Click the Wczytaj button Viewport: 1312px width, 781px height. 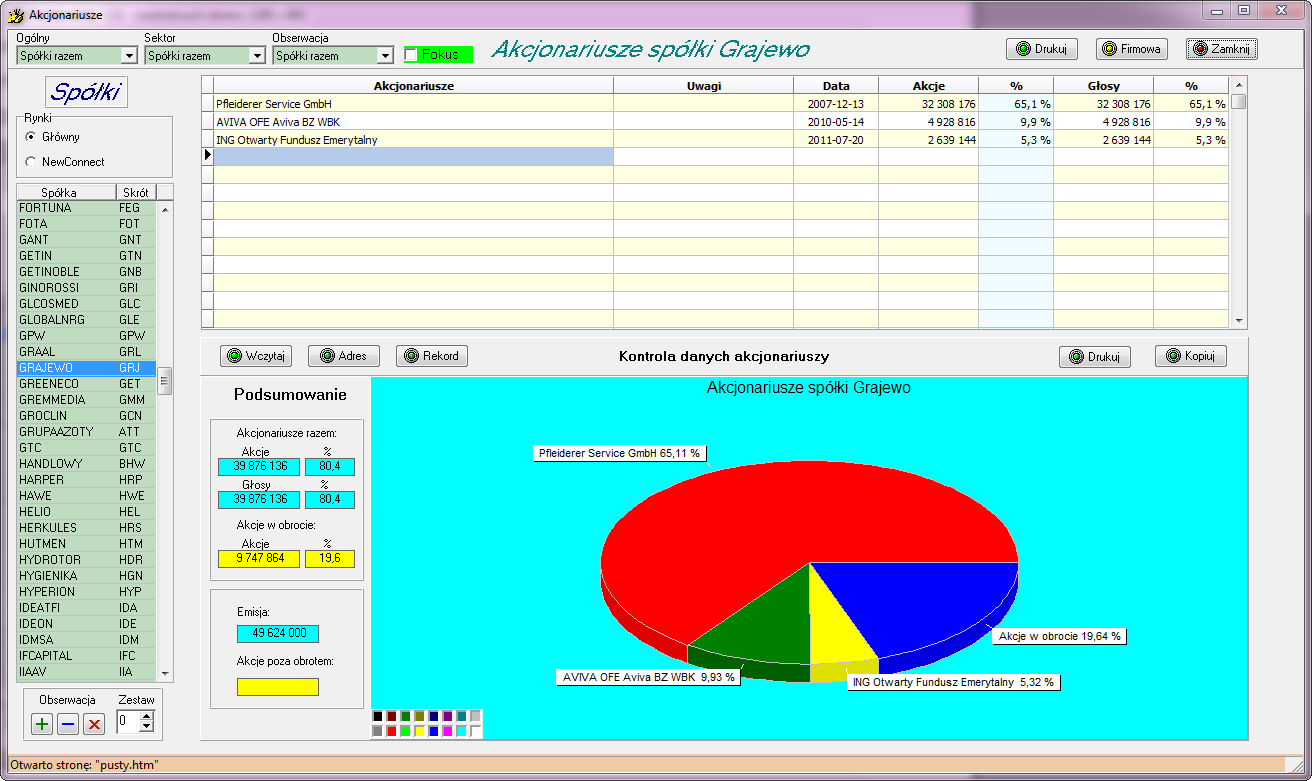click(x=255, y=356)
